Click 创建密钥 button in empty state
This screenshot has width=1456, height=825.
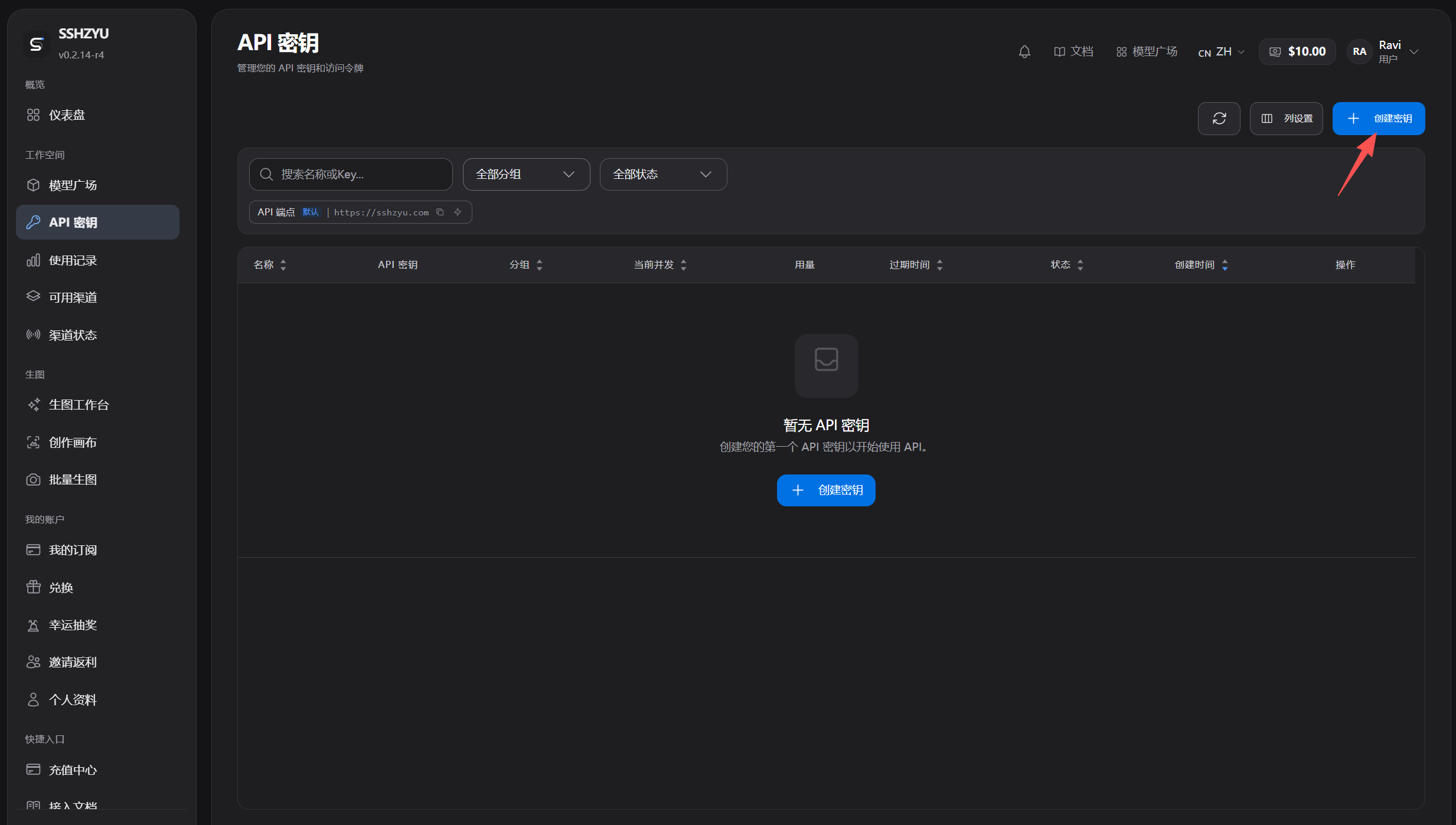[826, 490]
